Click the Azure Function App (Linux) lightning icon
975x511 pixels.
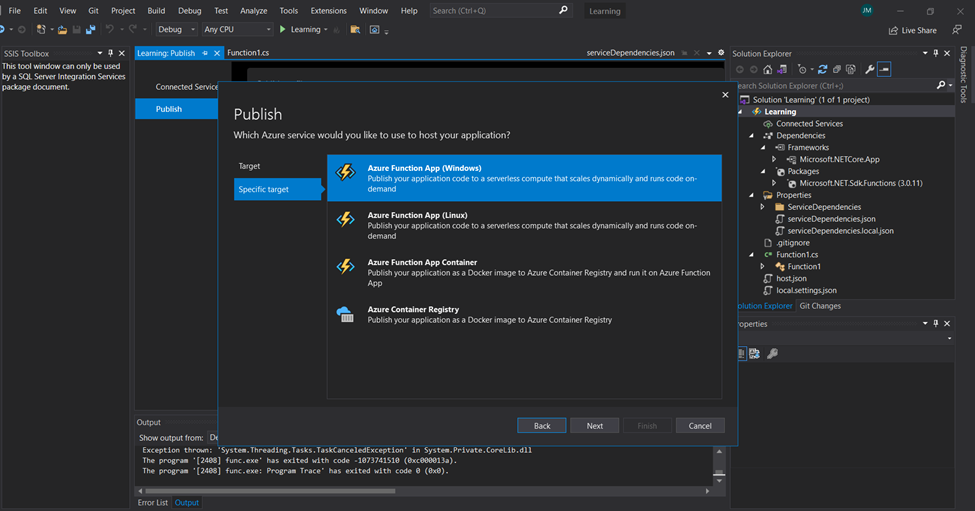click(346, 219)
